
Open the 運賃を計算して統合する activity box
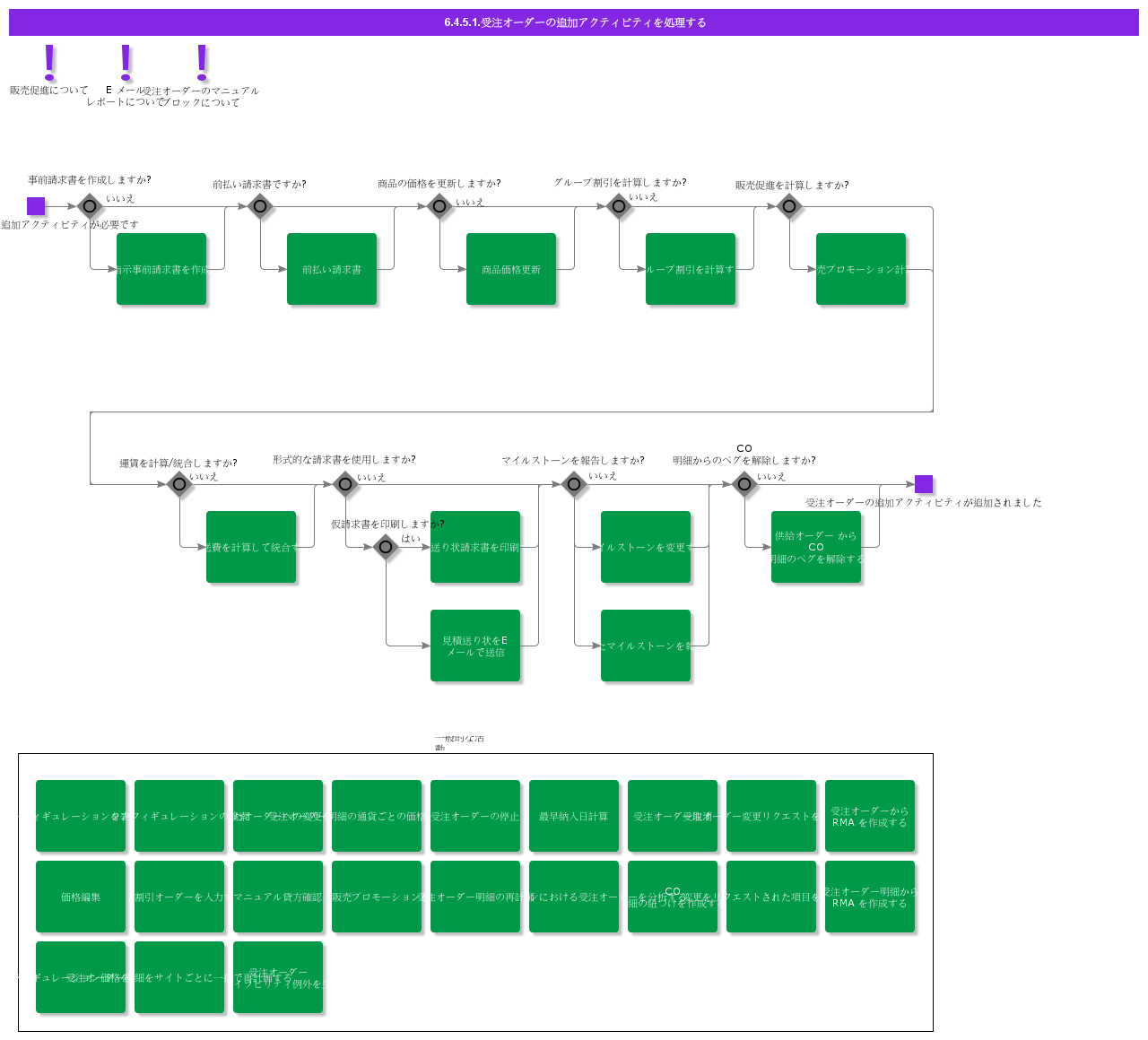coord(251,547)
